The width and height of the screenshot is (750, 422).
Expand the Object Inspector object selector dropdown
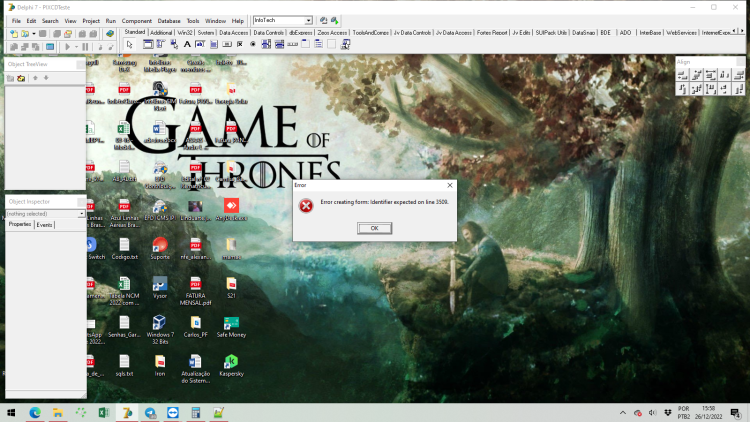(x=81, y=214)
